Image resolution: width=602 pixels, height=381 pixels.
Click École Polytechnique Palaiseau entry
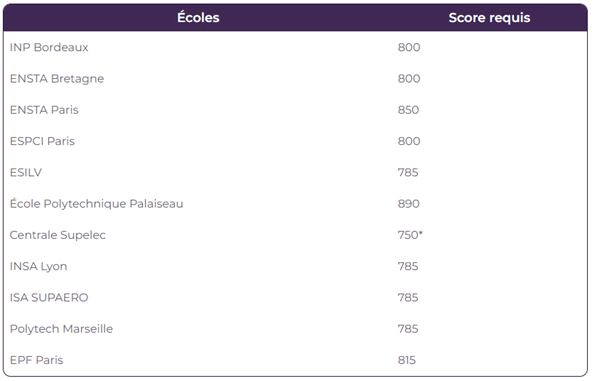pyautogui.click(x=96, y=204)
